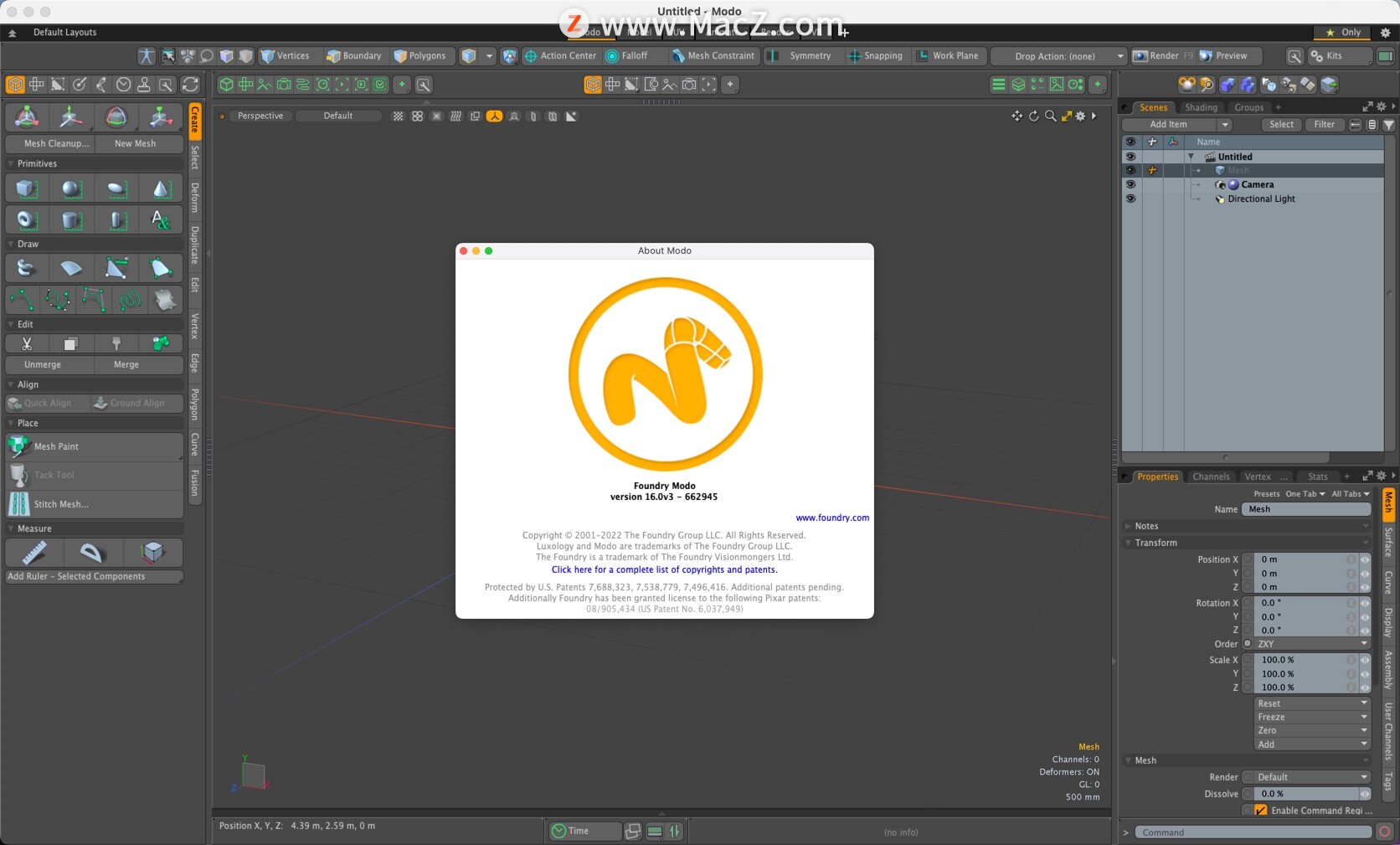1400x845 pixels.
Task: Select the Tack Tool
Action: [54, 475]
